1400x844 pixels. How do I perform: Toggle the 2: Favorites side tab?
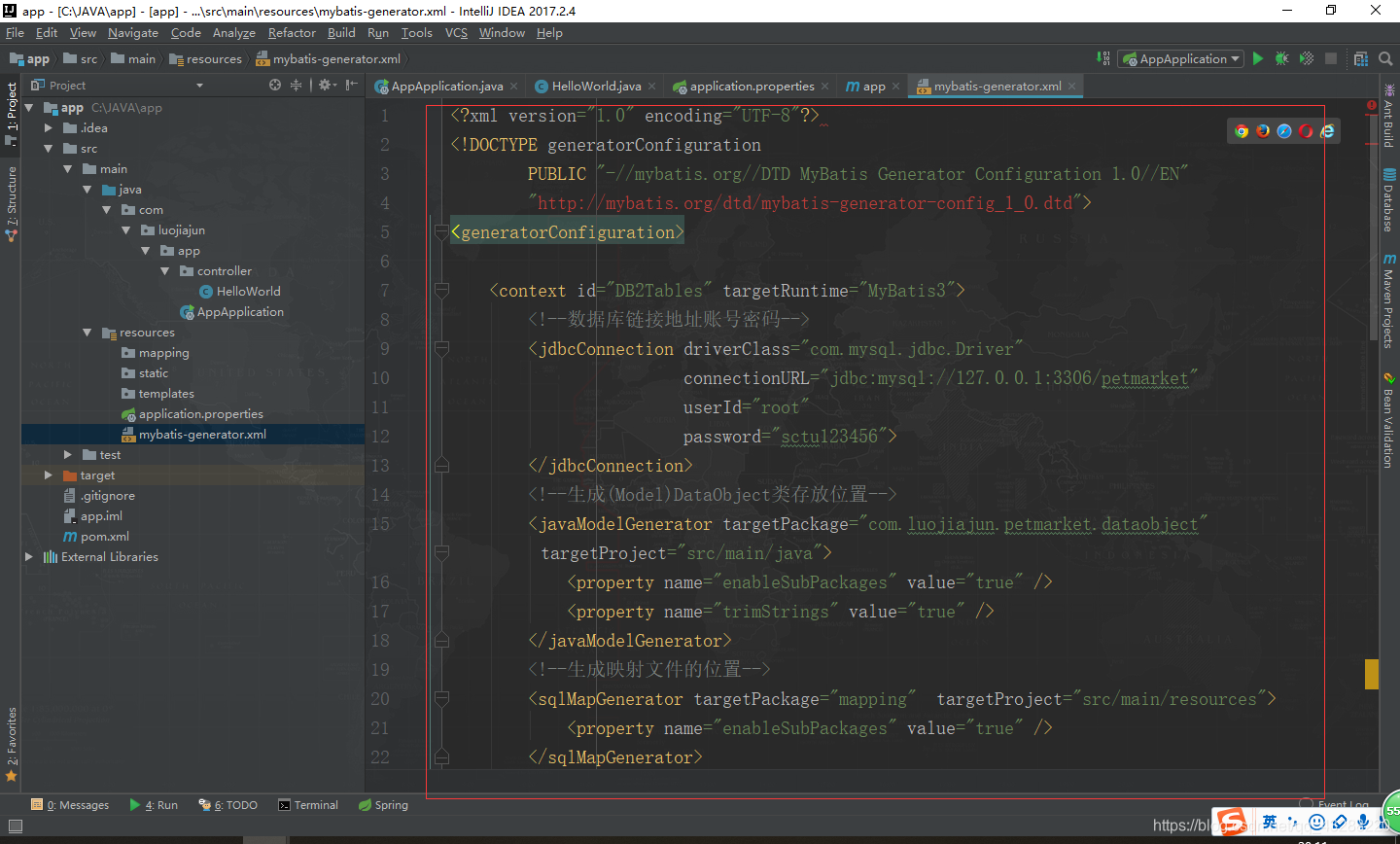[x=11, y=744]
